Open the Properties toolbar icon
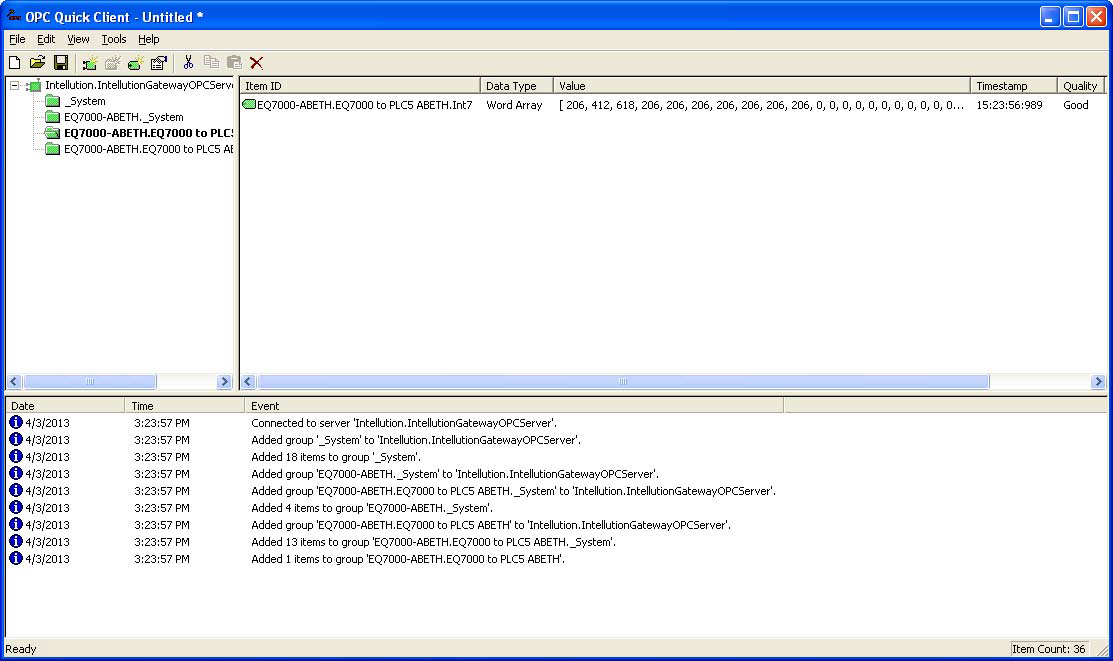This screenshot has height=661, width=1113. point(158,62)
